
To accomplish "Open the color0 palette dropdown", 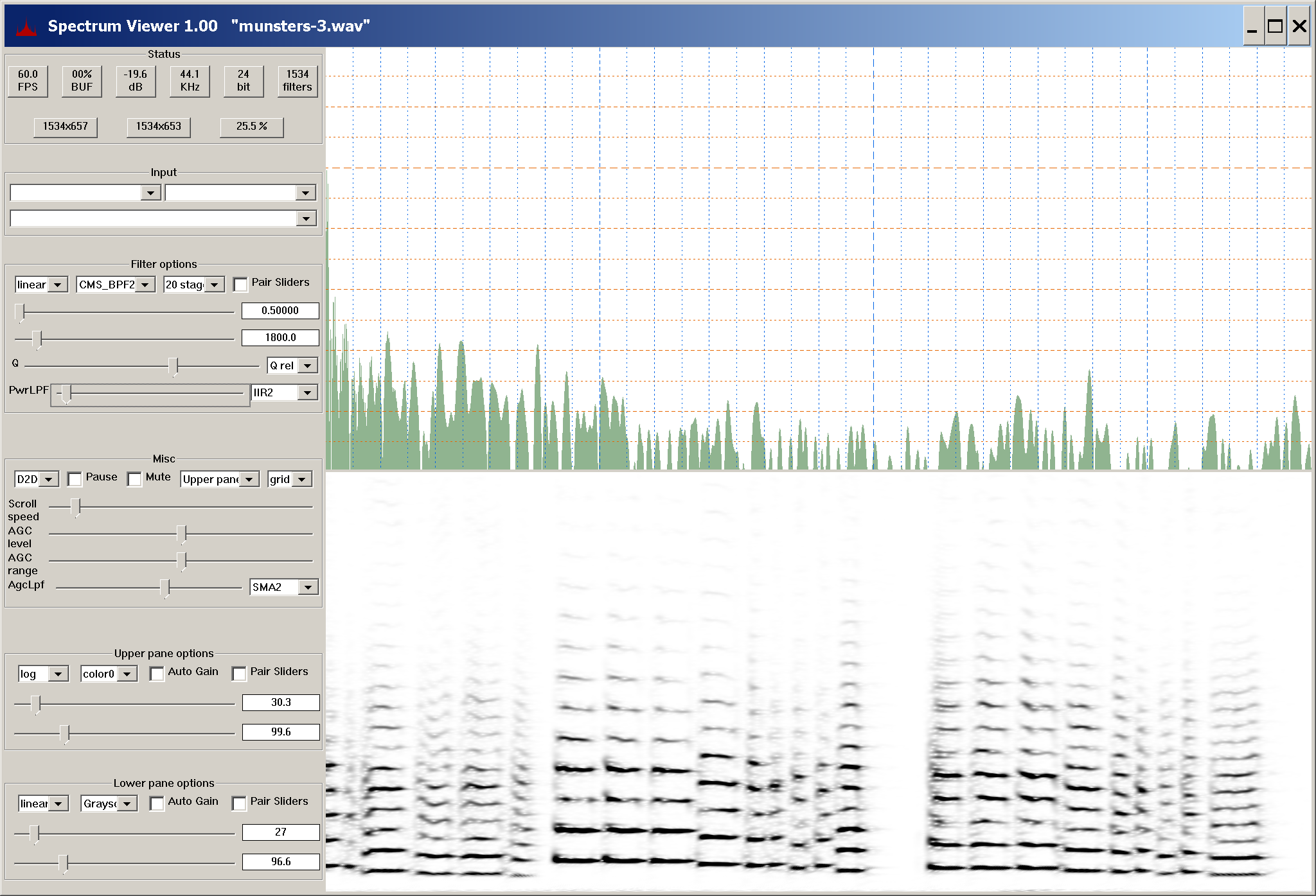I will pos(109,674).
